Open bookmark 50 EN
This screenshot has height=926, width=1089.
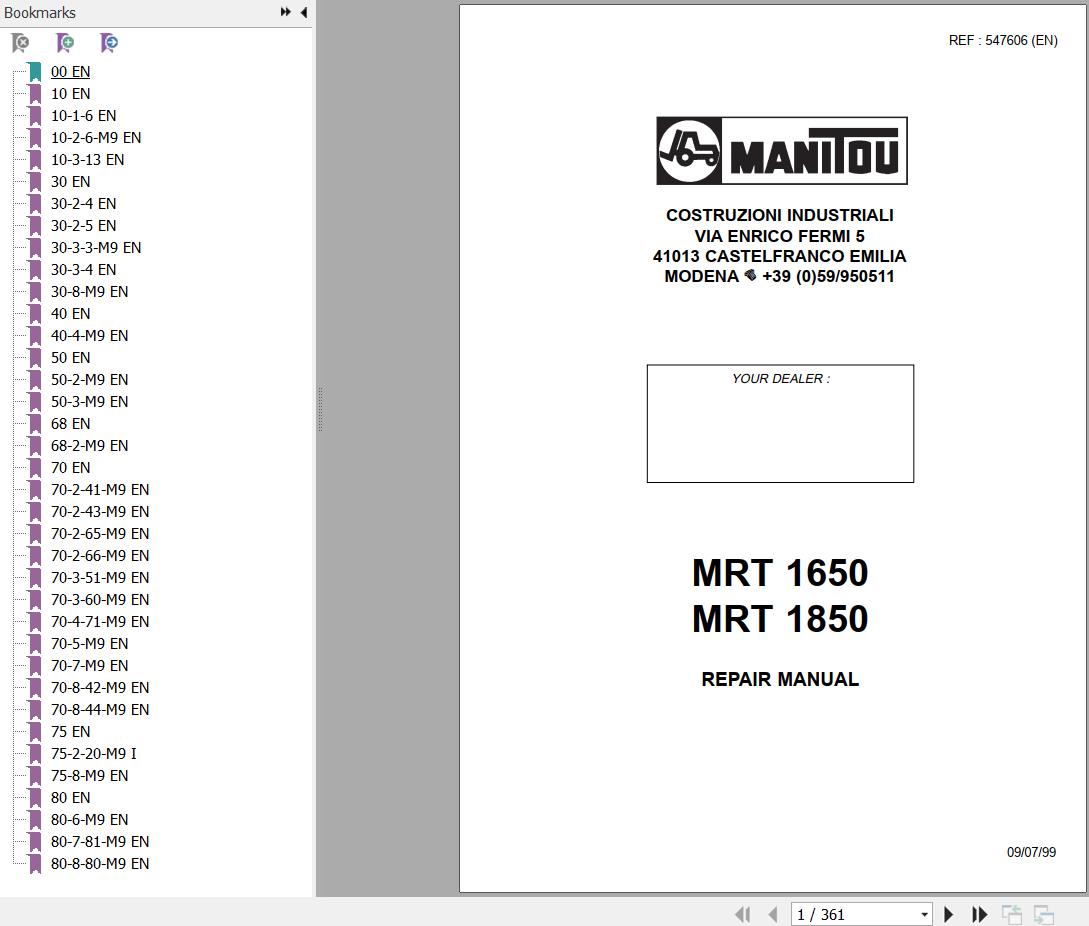tap(70, 358)
